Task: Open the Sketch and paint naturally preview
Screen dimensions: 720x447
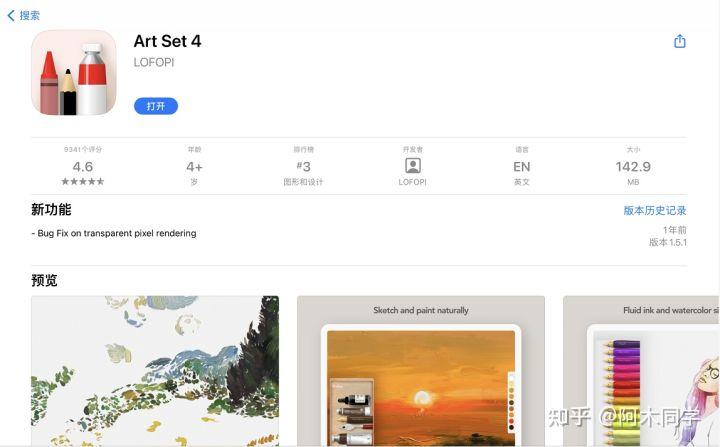Action: click(421, 371)
